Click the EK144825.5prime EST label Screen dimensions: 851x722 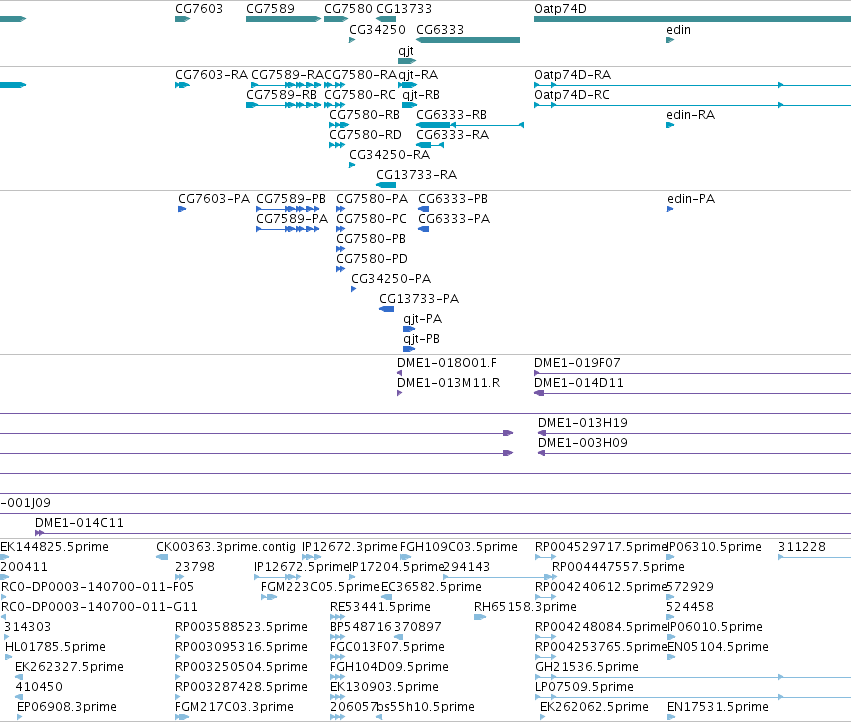54,547
